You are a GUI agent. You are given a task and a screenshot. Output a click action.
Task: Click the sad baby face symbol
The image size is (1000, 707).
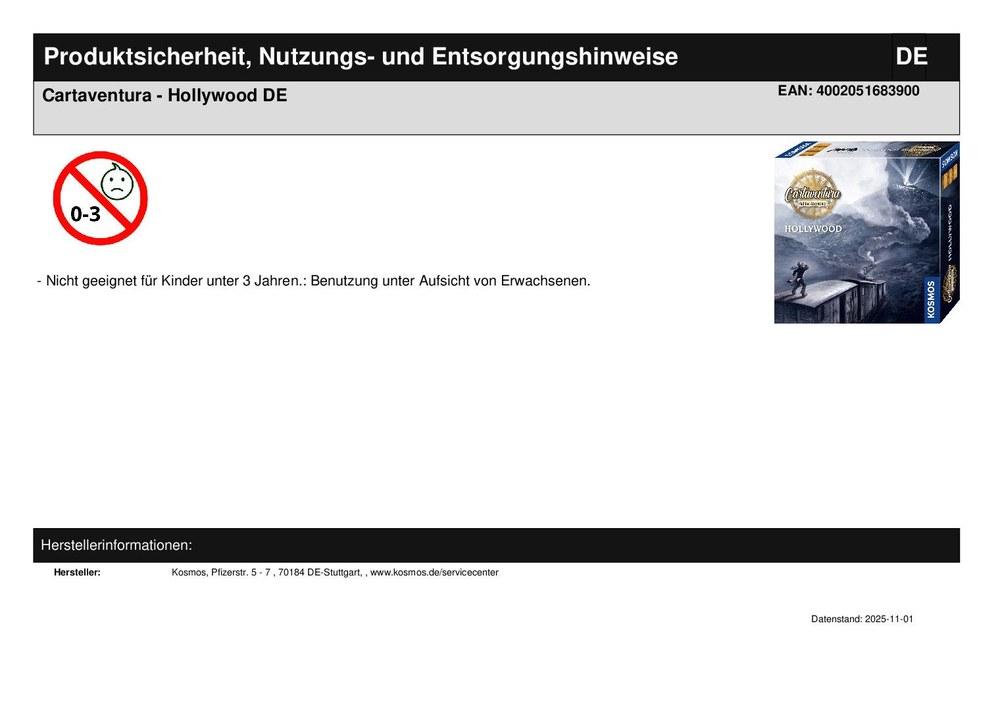117,182
